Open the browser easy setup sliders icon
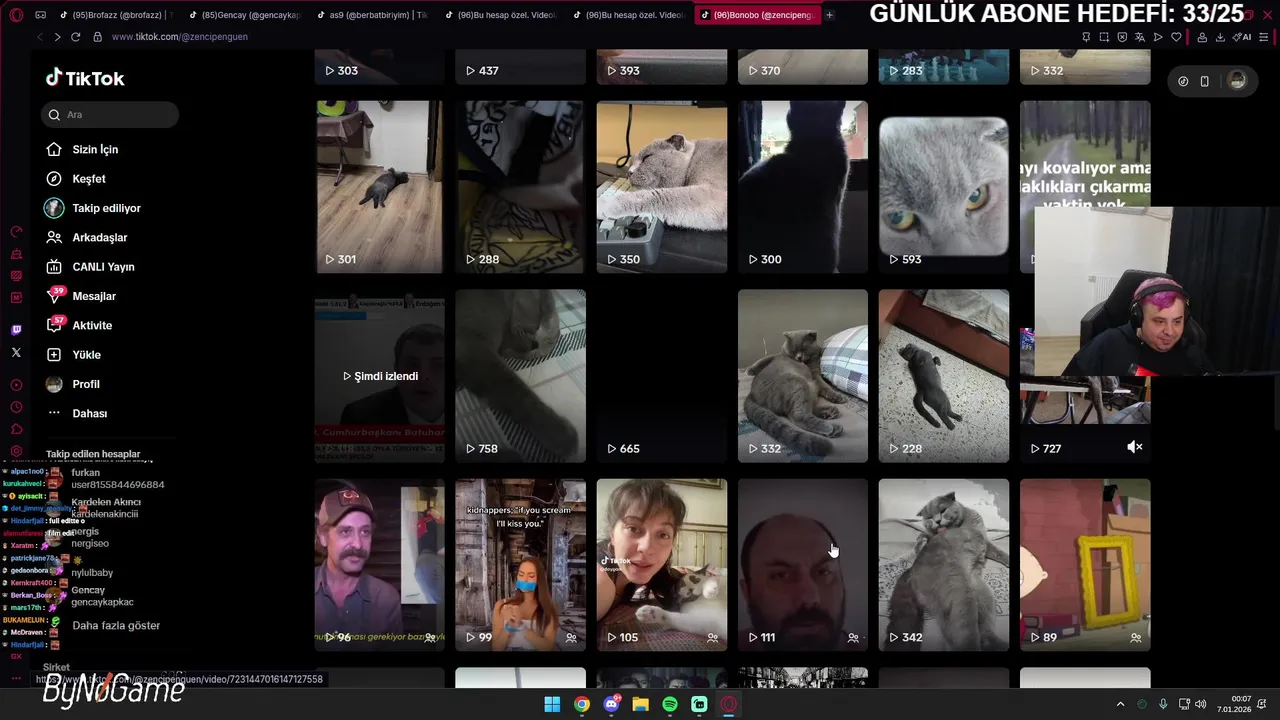Image resolution: width=1280 pixels, height=720 pixels. point(1264,37)
